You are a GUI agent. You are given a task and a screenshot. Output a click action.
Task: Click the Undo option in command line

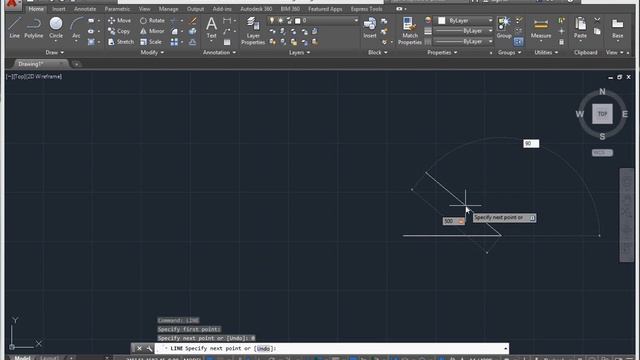263,349
